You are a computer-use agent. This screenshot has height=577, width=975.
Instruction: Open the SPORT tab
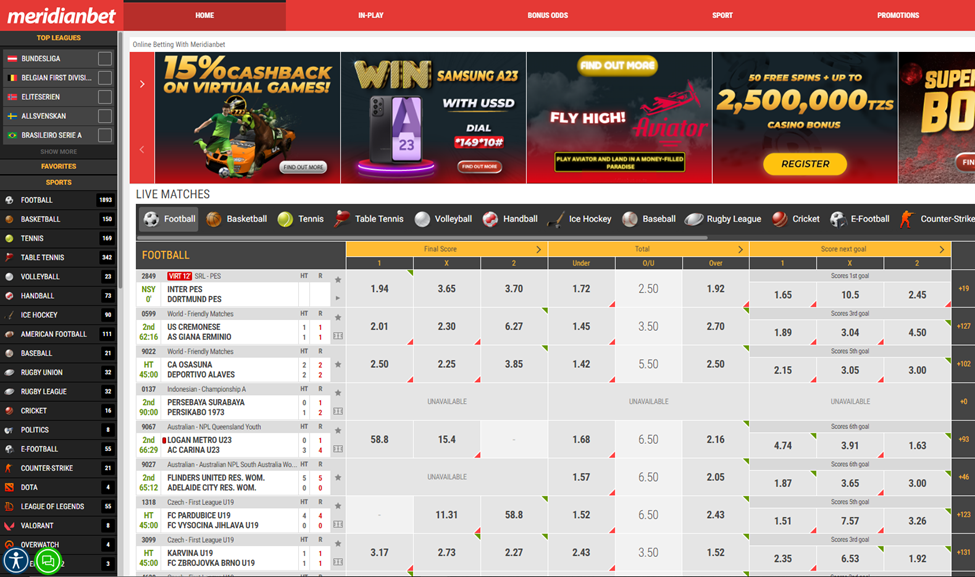point(722,16)
